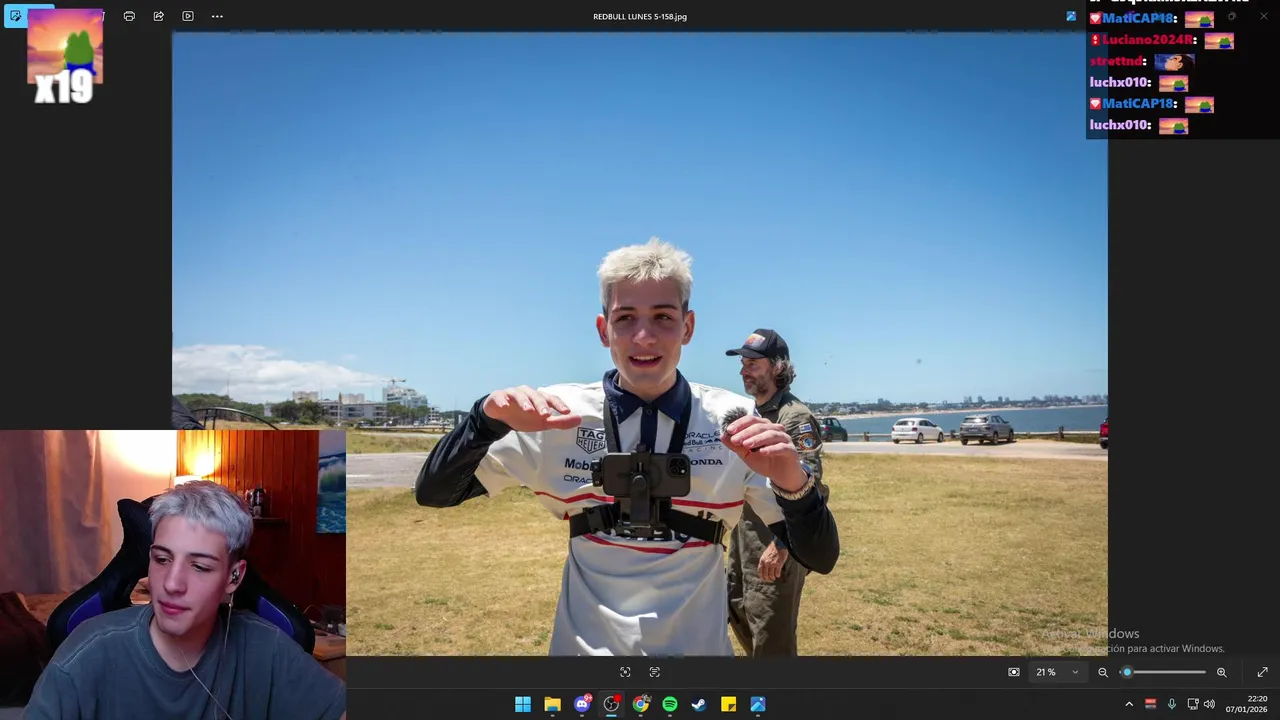
Task: Start the slideshow
Action: 187,16
